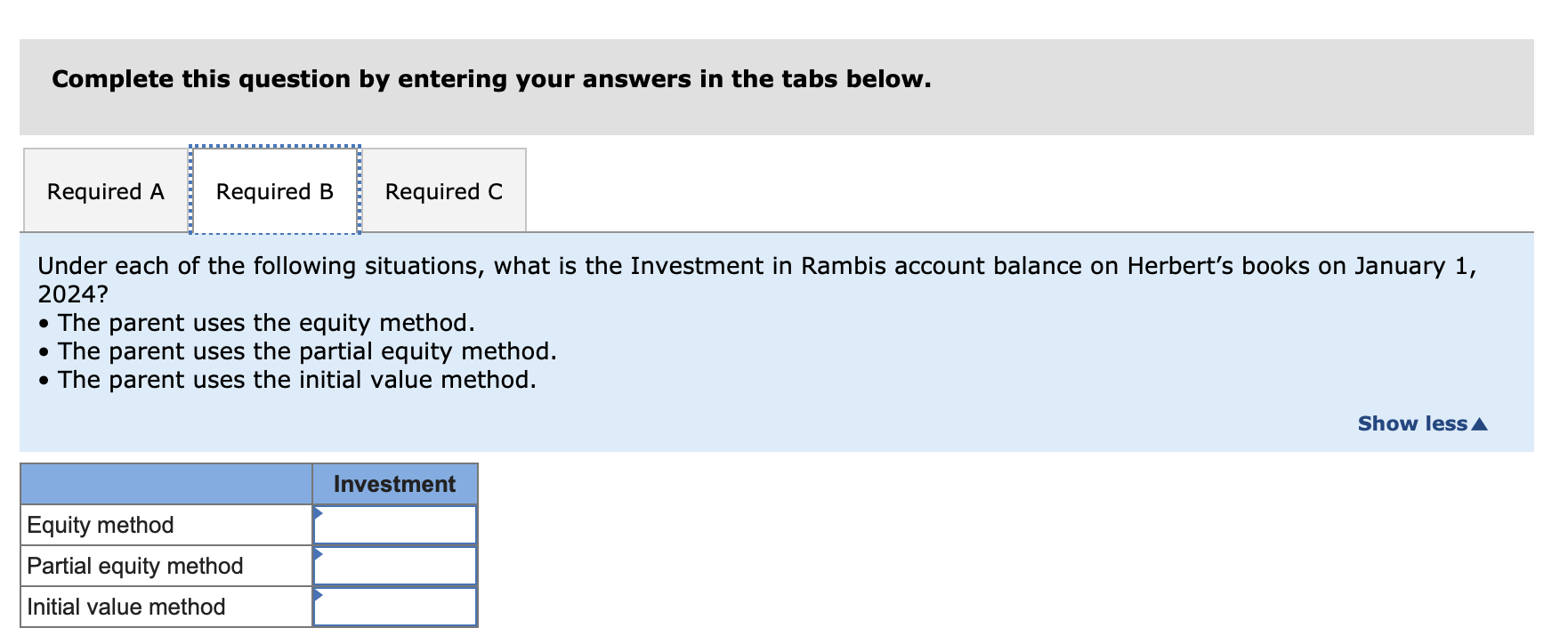Click the Investment input for Partial equity method
Viewport: 1568px width, 644px height.
tap(396, 565)
